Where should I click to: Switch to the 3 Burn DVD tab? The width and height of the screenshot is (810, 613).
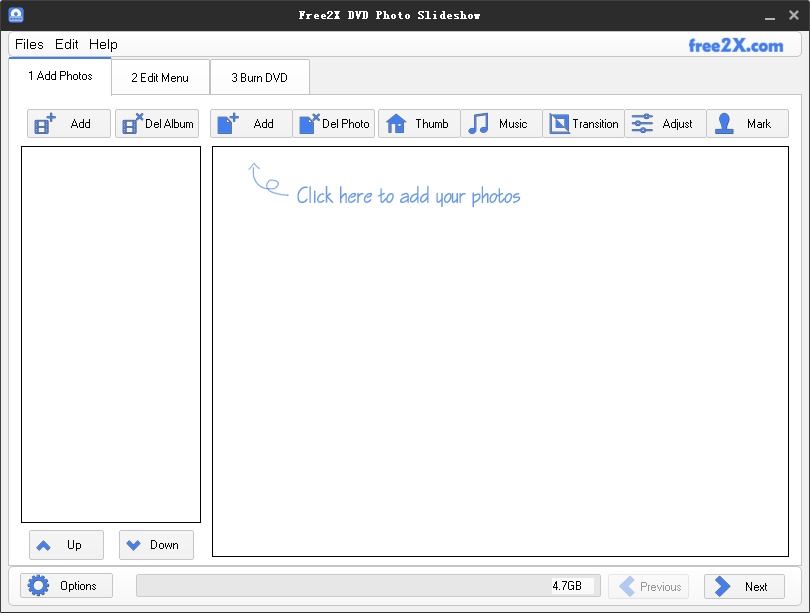259,77
